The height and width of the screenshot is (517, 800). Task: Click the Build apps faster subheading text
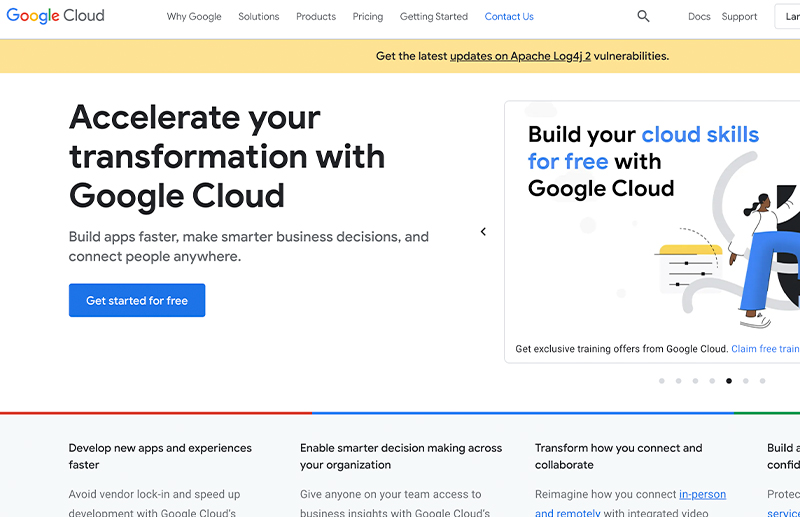[x=248, y=247]
